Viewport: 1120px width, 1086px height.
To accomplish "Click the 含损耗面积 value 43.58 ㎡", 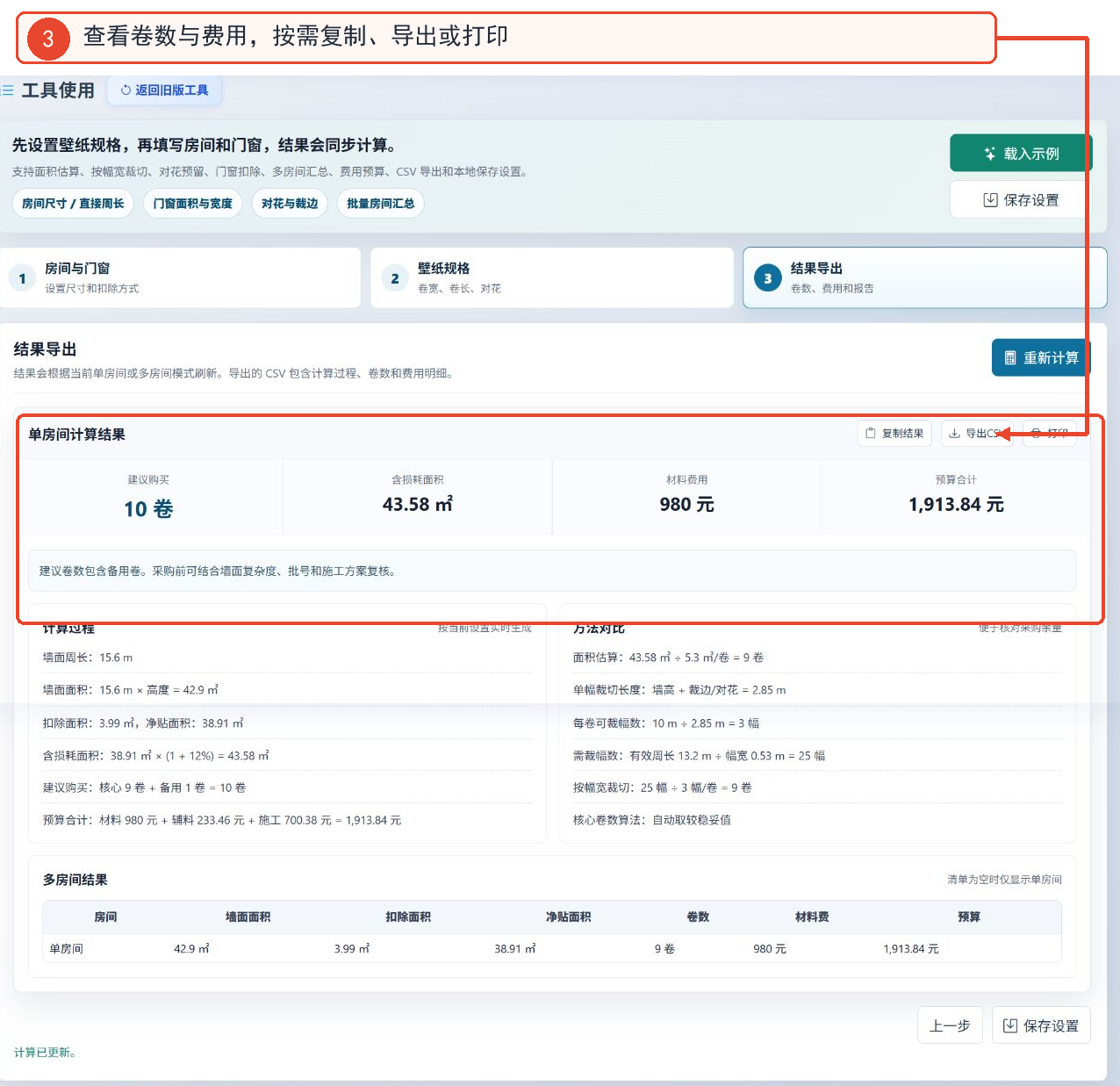I will pyautogui.click(x=418, y=505).
